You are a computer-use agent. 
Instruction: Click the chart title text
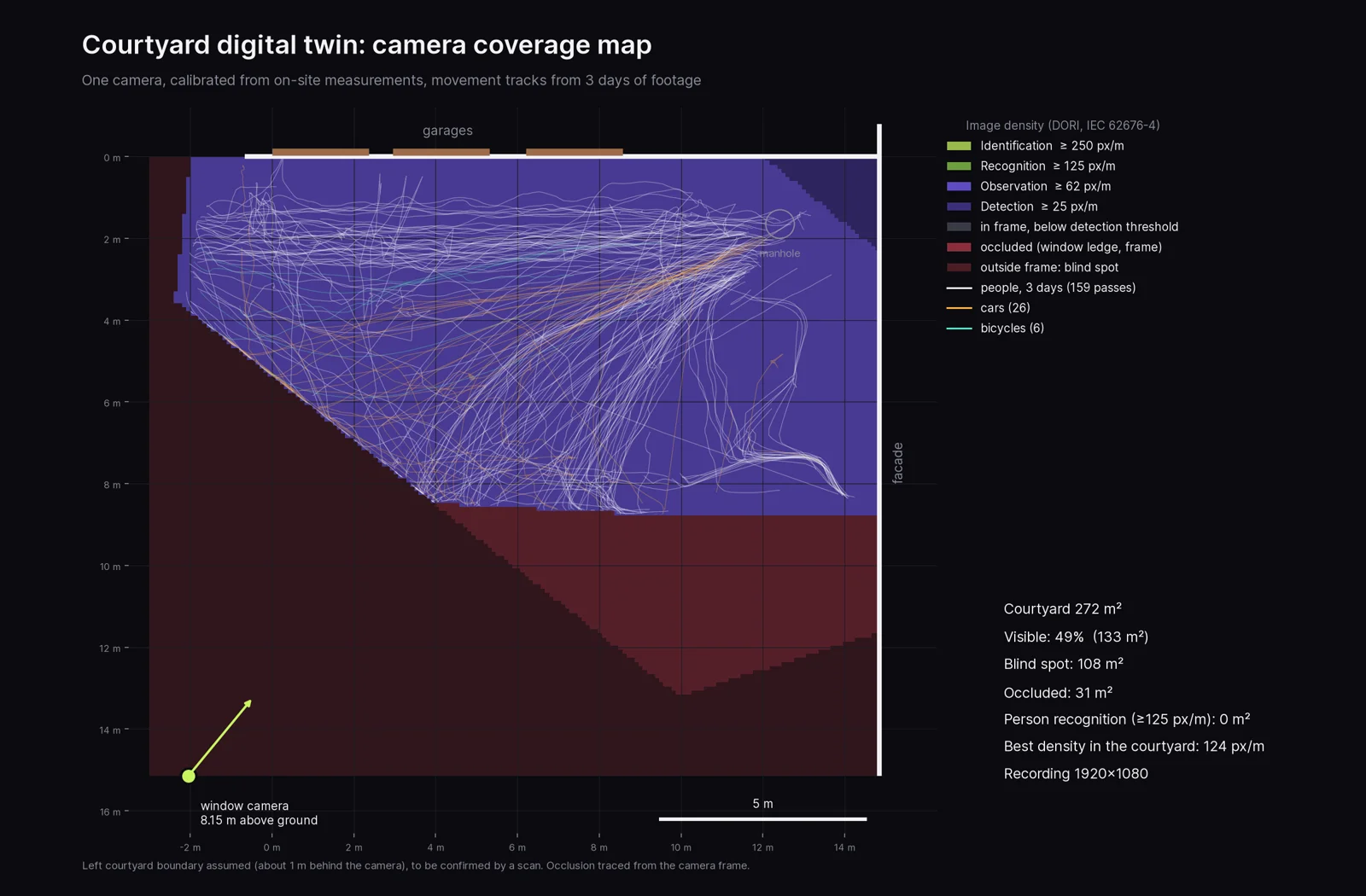click(366, 44)
